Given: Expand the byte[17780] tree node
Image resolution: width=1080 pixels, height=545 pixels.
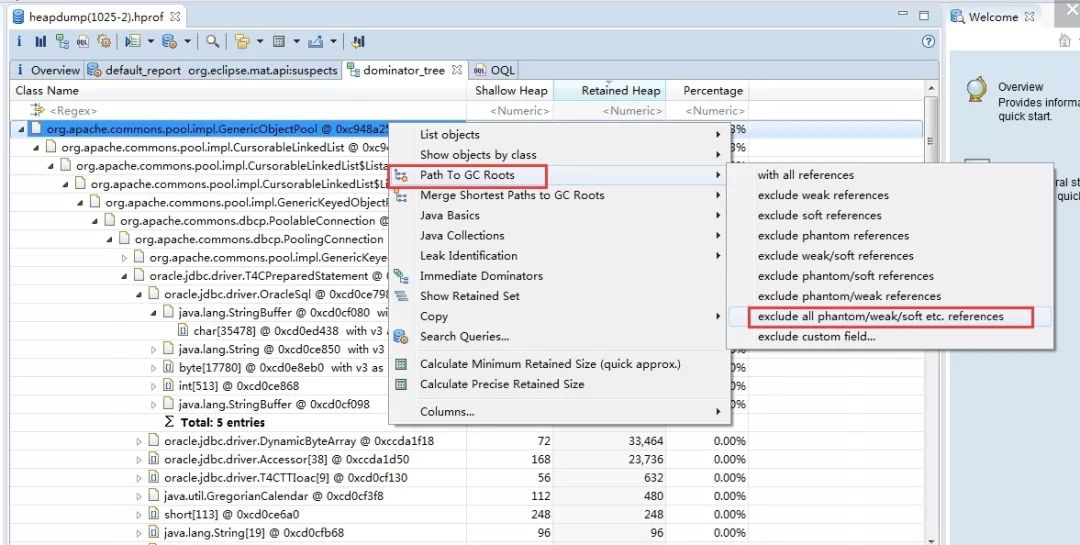Looking at the screenshot, I should (x=154, y=368).
